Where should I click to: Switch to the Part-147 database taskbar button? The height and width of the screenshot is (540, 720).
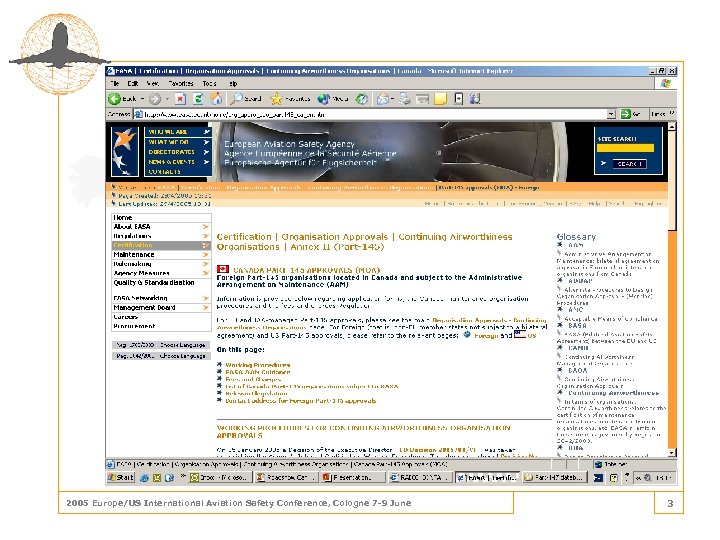point(554,478)
